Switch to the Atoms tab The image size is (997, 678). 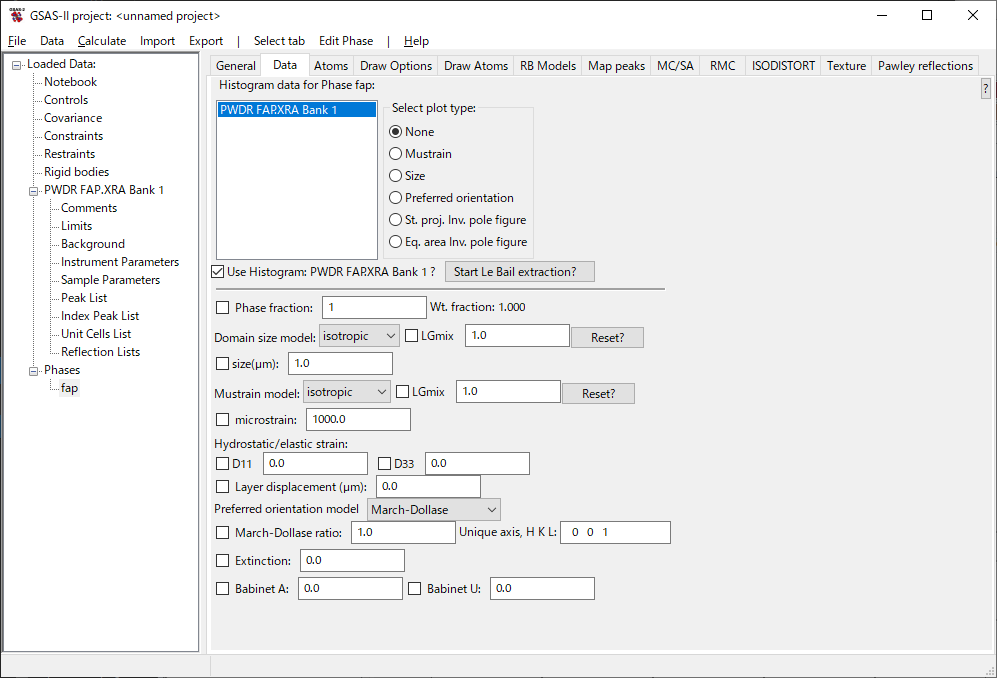coord(331,66)
